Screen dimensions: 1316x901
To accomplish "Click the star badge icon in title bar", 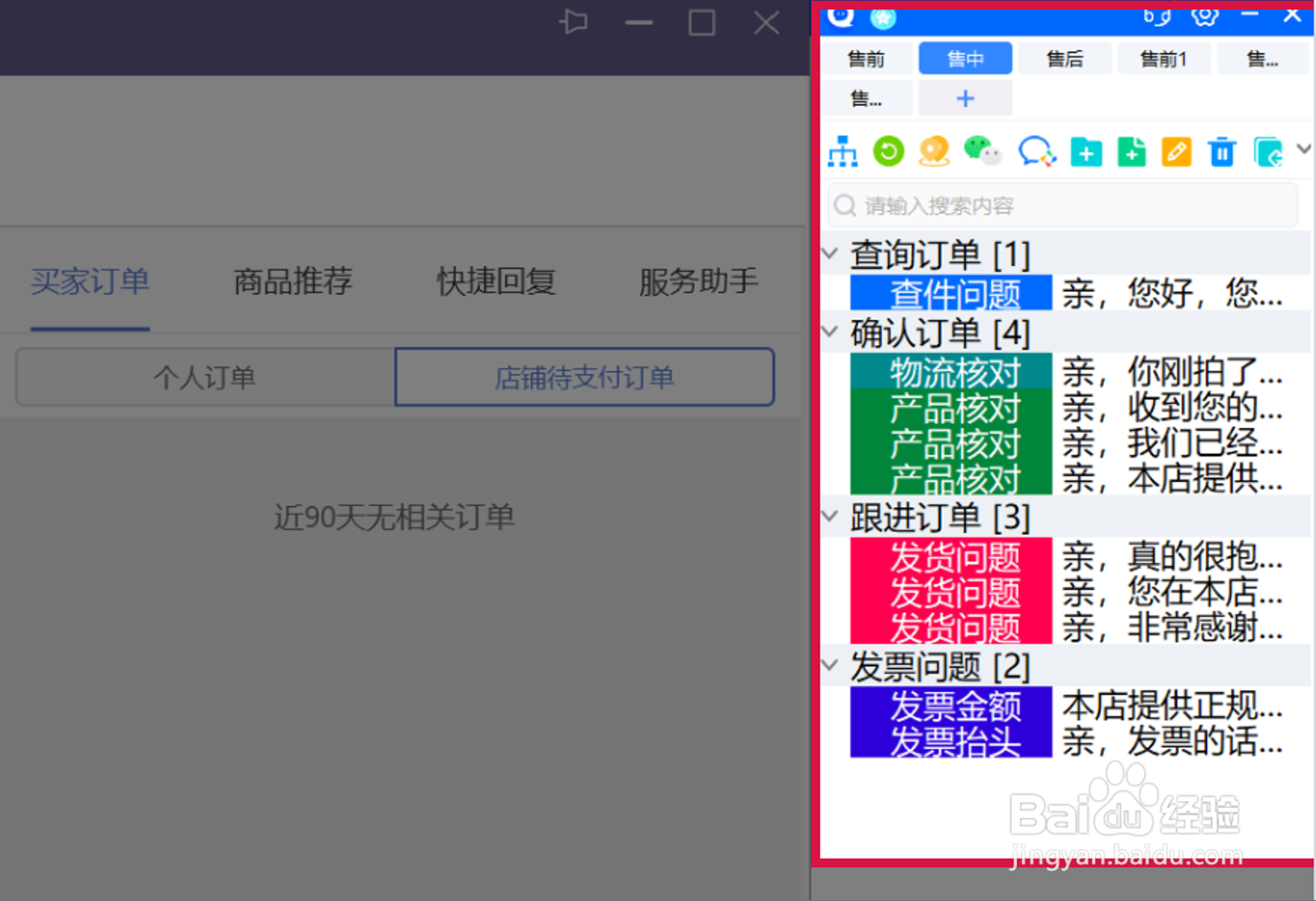I will (883, 18).
